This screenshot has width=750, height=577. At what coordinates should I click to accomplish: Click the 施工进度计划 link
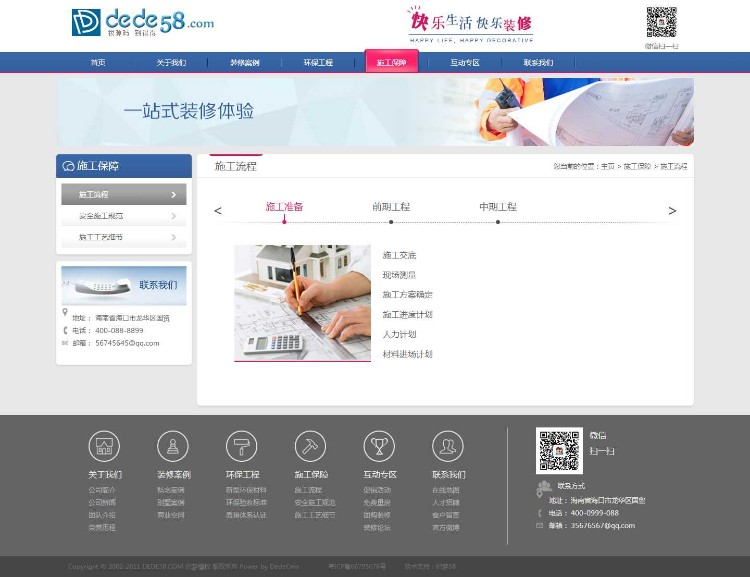(x=407, y=314)
